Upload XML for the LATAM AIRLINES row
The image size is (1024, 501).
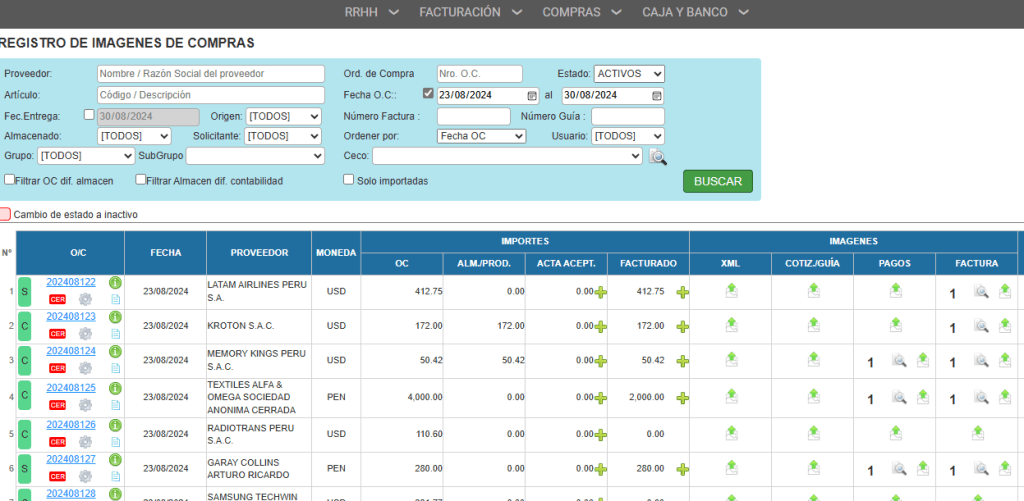[731, 291]
